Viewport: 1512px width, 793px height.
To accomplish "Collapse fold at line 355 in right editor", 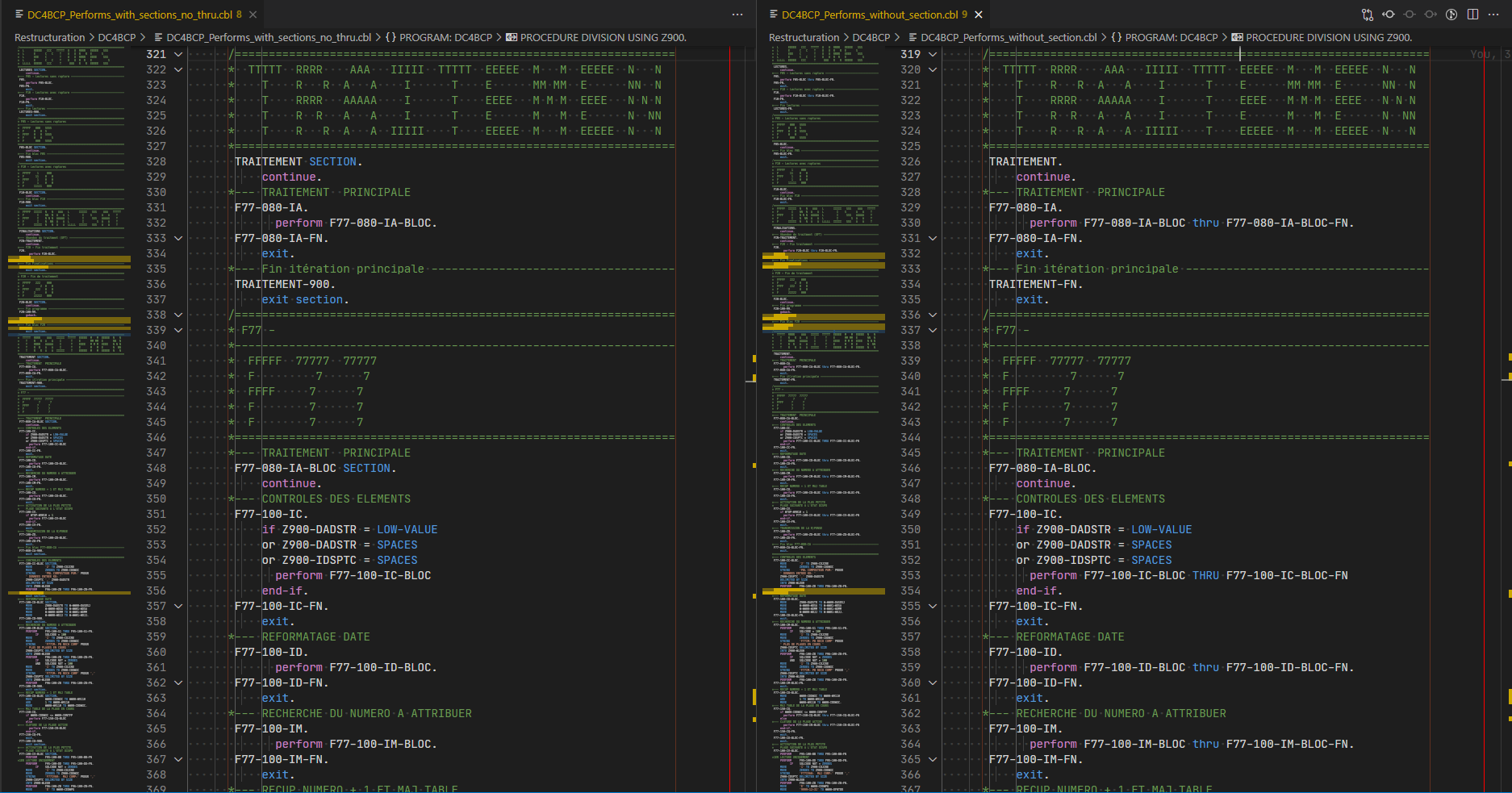I will coord(933,606).
